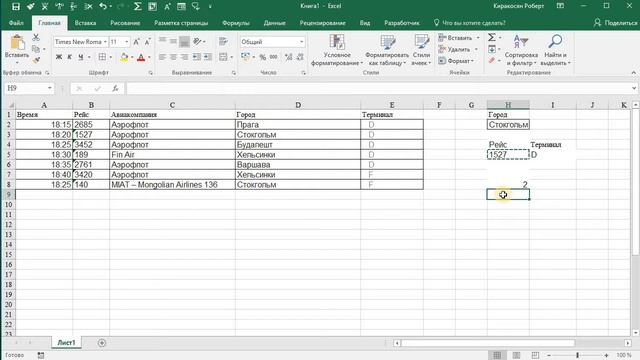Screen dimensions: 640x360
Task: Open font color dropdown arrow
Action: [x=149, y=57]
